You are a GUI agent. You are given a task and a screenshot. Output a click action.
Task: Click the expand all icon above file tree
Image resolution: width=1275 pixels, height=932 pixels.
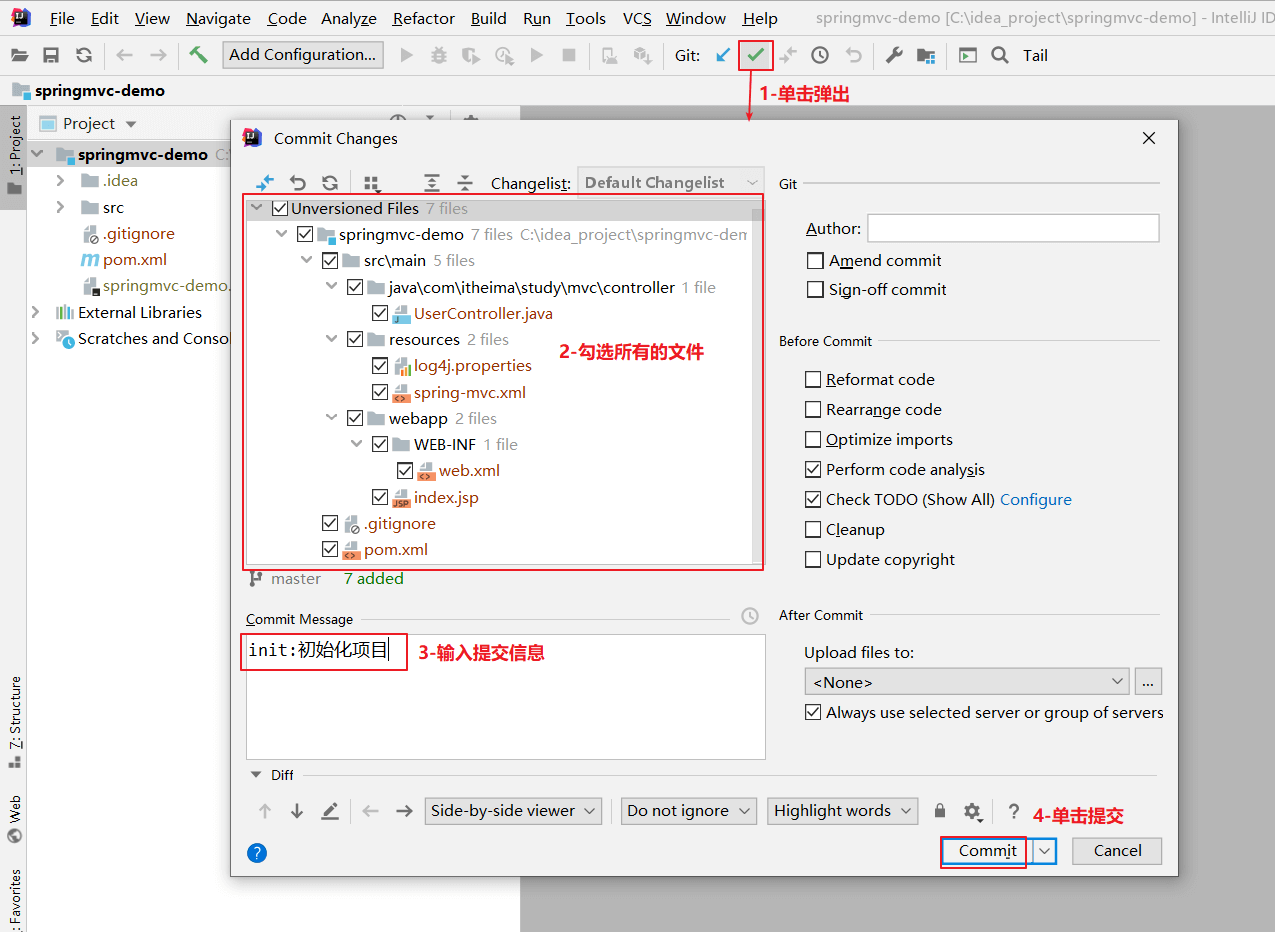pos(432,183)
